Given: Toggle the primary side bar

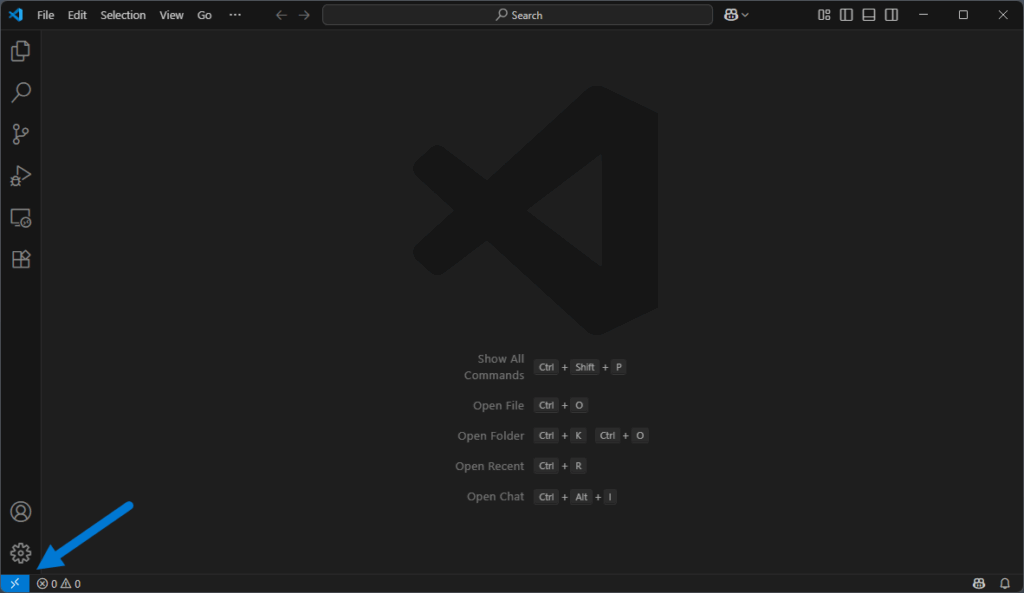Looking at the screenshot, I should click(x=846, y=14).
